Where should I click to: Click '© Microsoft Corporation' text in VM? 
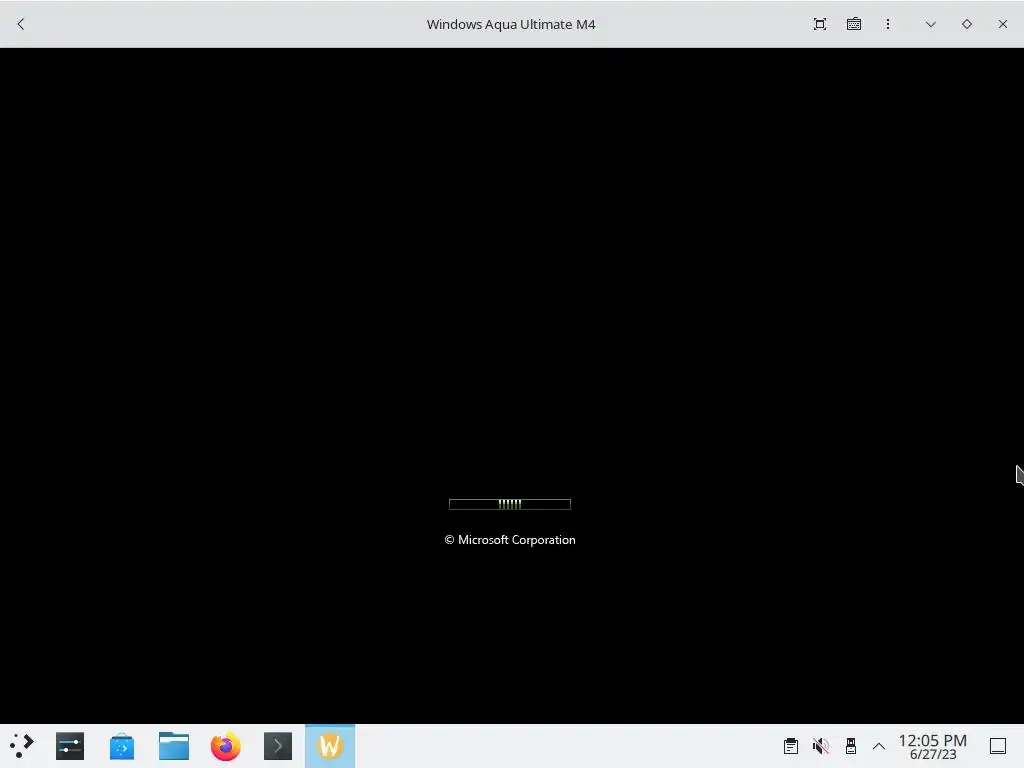tap(510, 540)
